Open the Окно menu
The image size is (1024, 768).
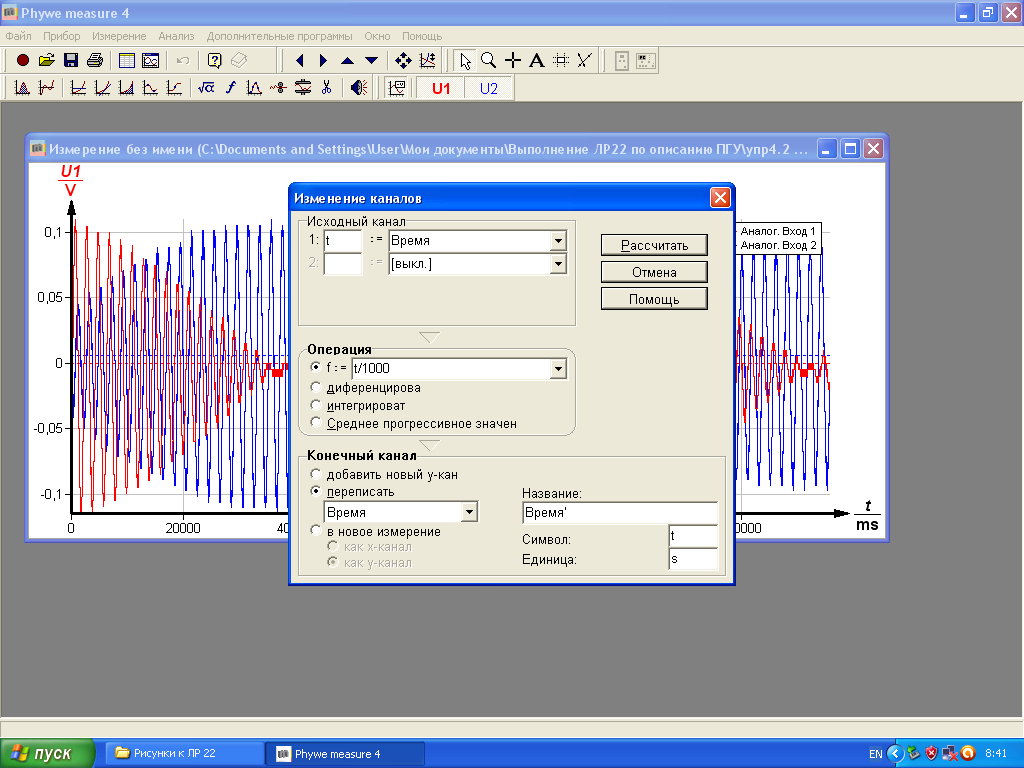[x=377, y=37]
